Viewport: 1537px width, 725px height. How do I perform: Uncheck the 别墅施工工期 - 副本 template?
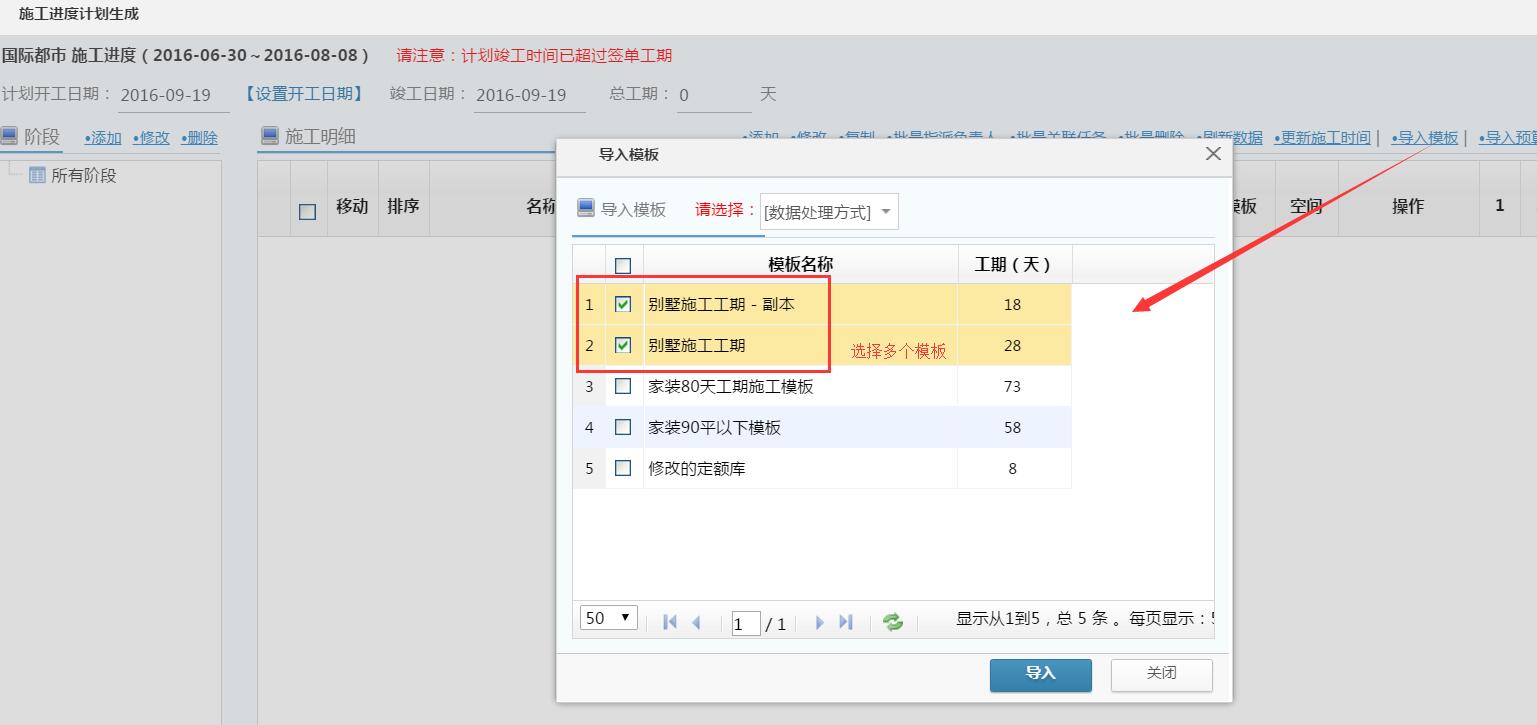(623, 304)
